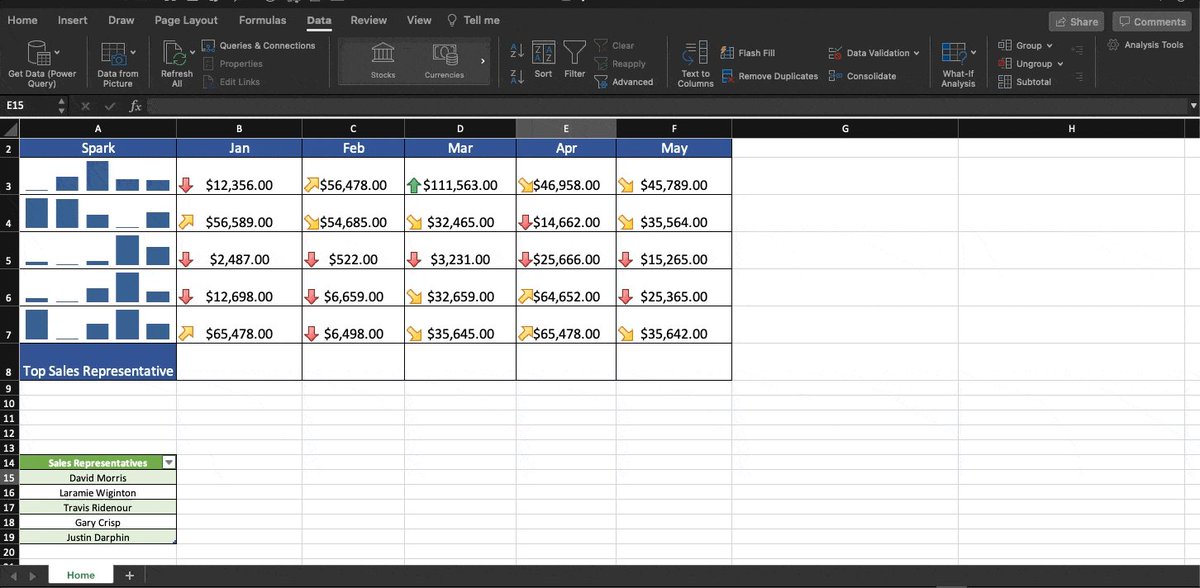Select the Jan header cell

click(x=239, y=148)
